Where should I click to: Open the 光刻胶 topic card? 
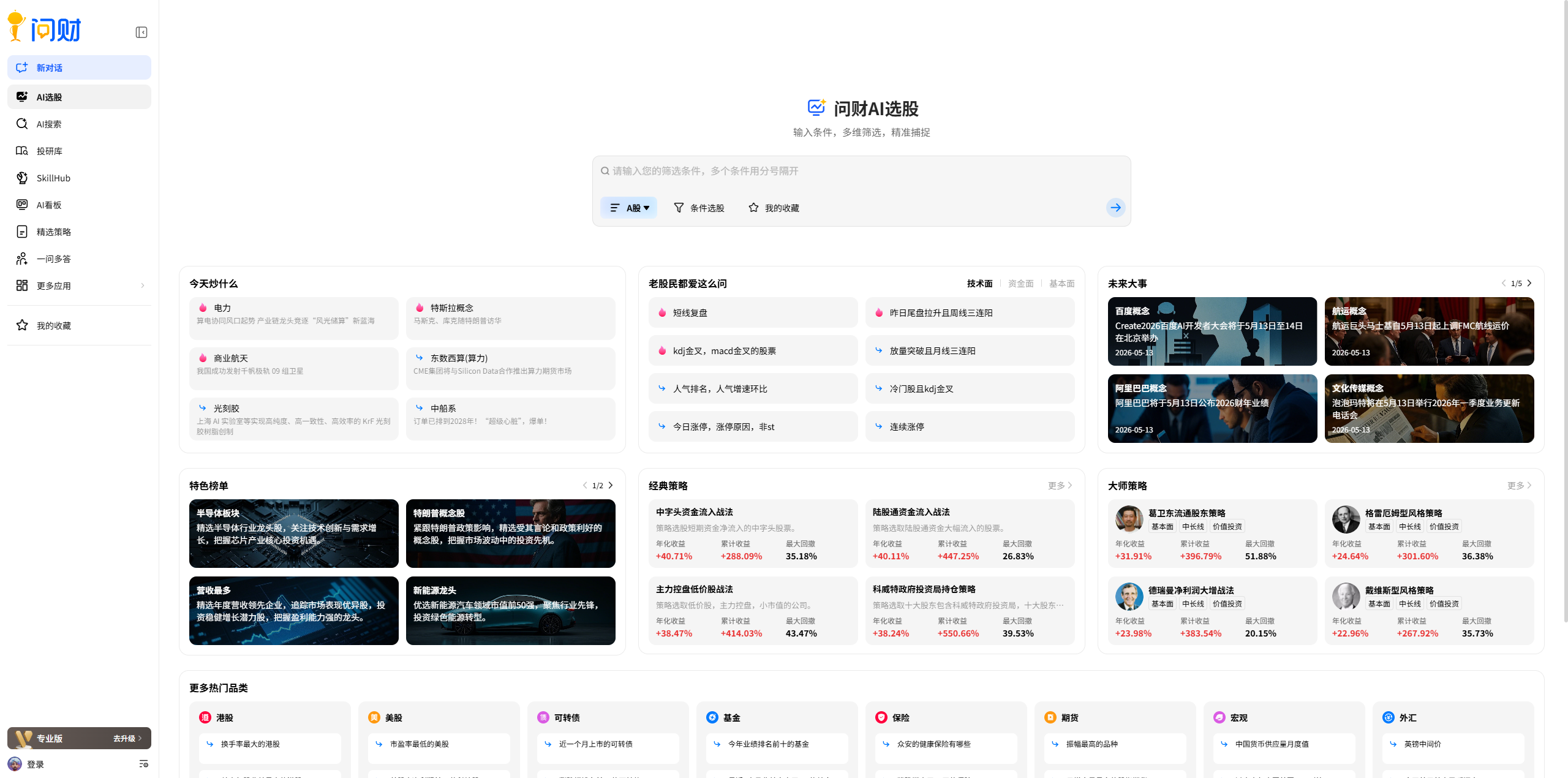coord(294,418)
